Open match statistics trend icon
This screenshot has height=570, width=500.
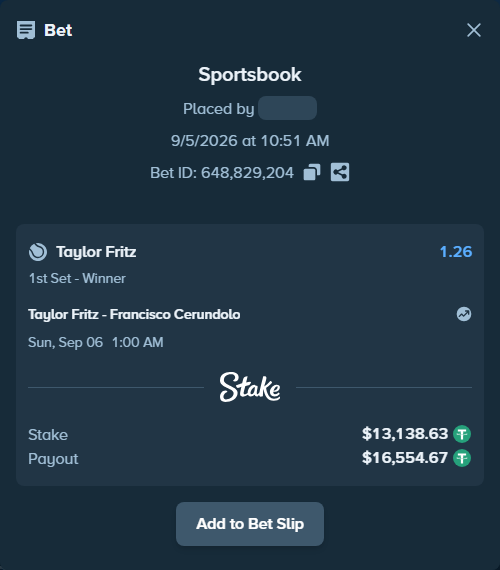(464, 314)
